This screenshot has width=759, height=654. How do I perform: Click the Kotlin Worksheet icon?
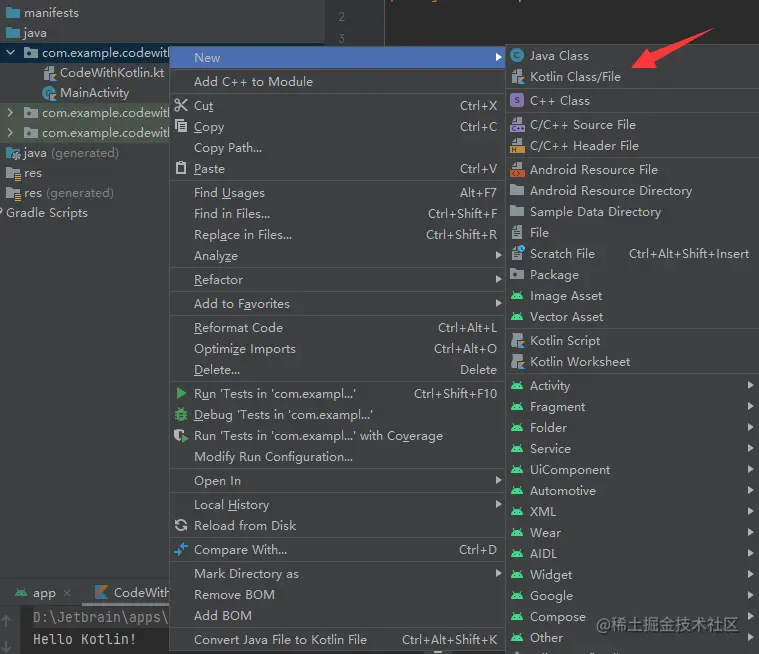[517, 361]
